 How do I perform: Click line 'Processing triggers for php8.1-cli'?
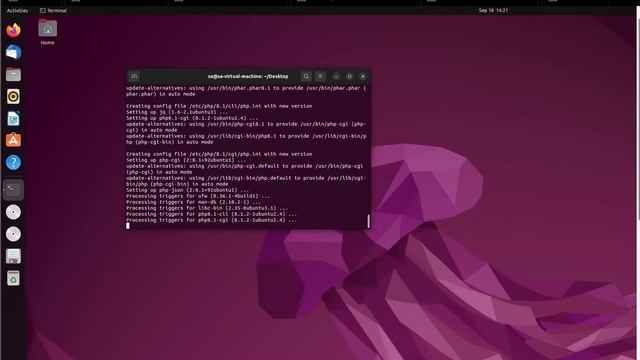click(211, 214)
